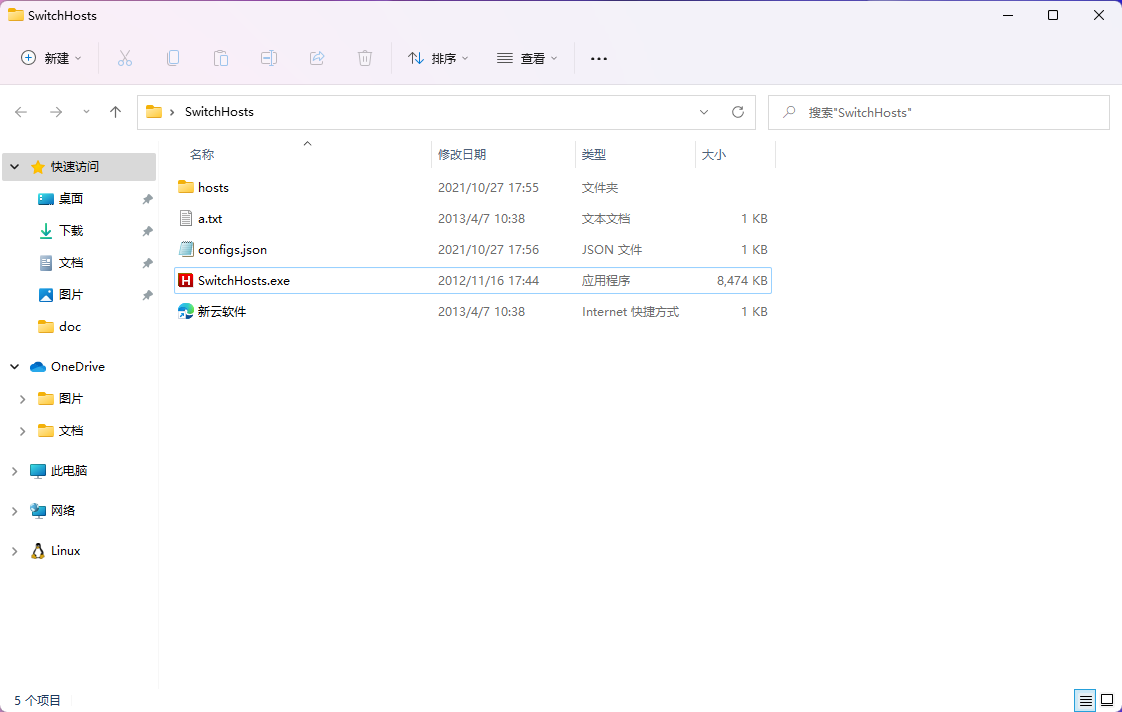Click the SwitchHosts breadcrumb in address bar
The width and height of the screenshot is (1122, 712).
coord(219,112)
